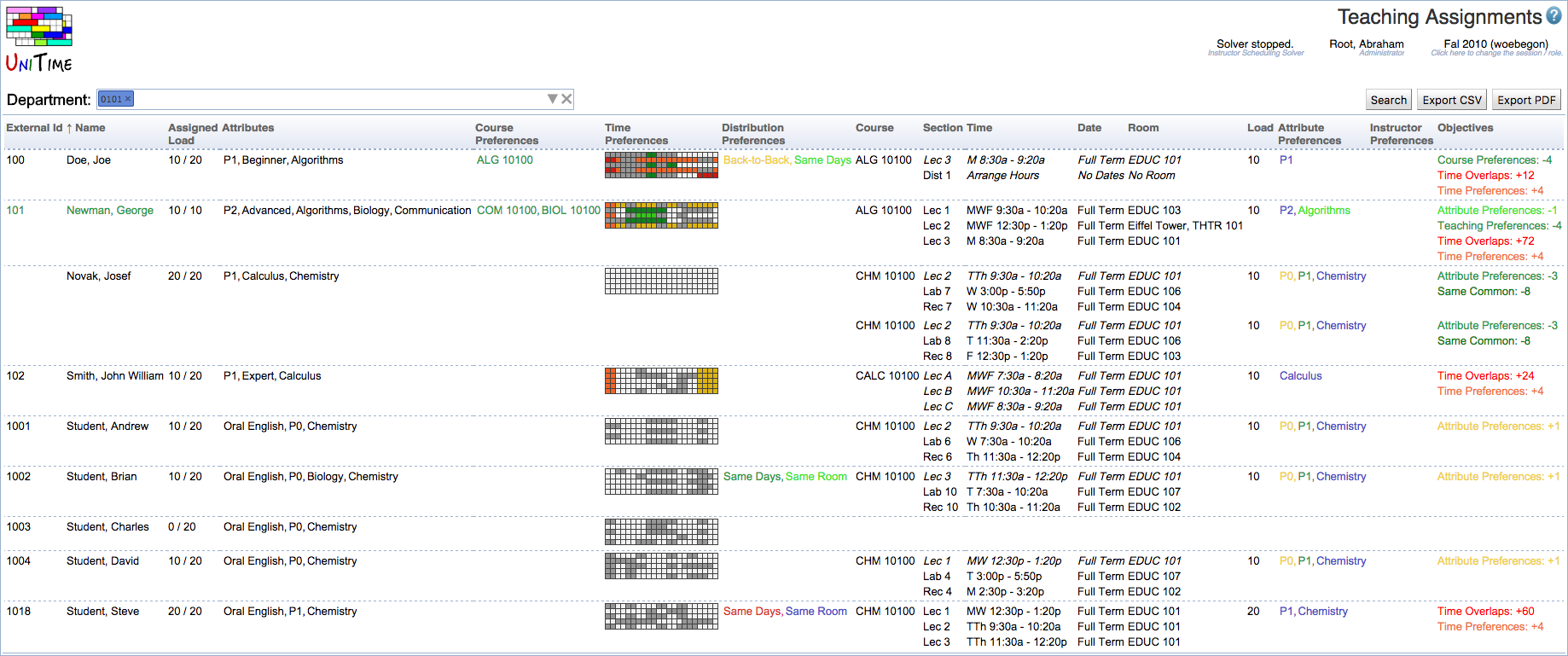The height and width of the screenshot is (656, 1568).
Task: Click external id 1018
Action: coord(19,611)
